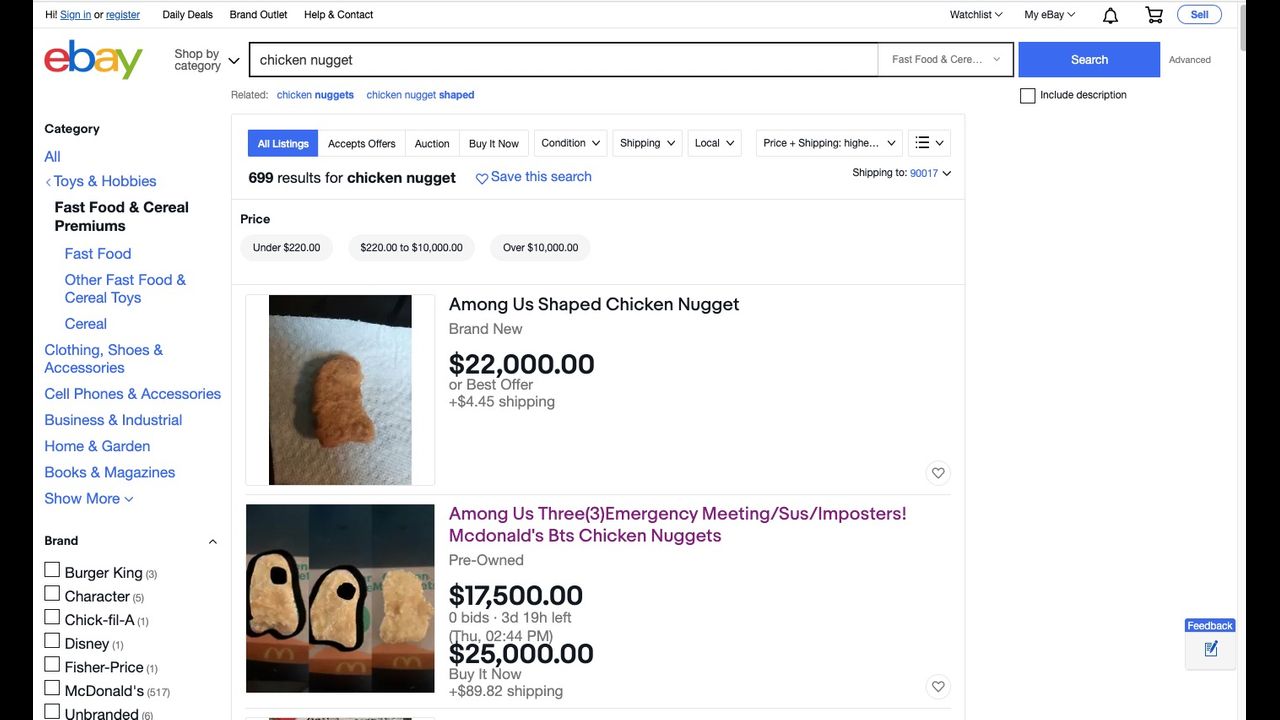Image resolution: width=1280 pixels, height=720 pixels.
Task: Filter by the Under $220.00 price range
Action: 286,248
